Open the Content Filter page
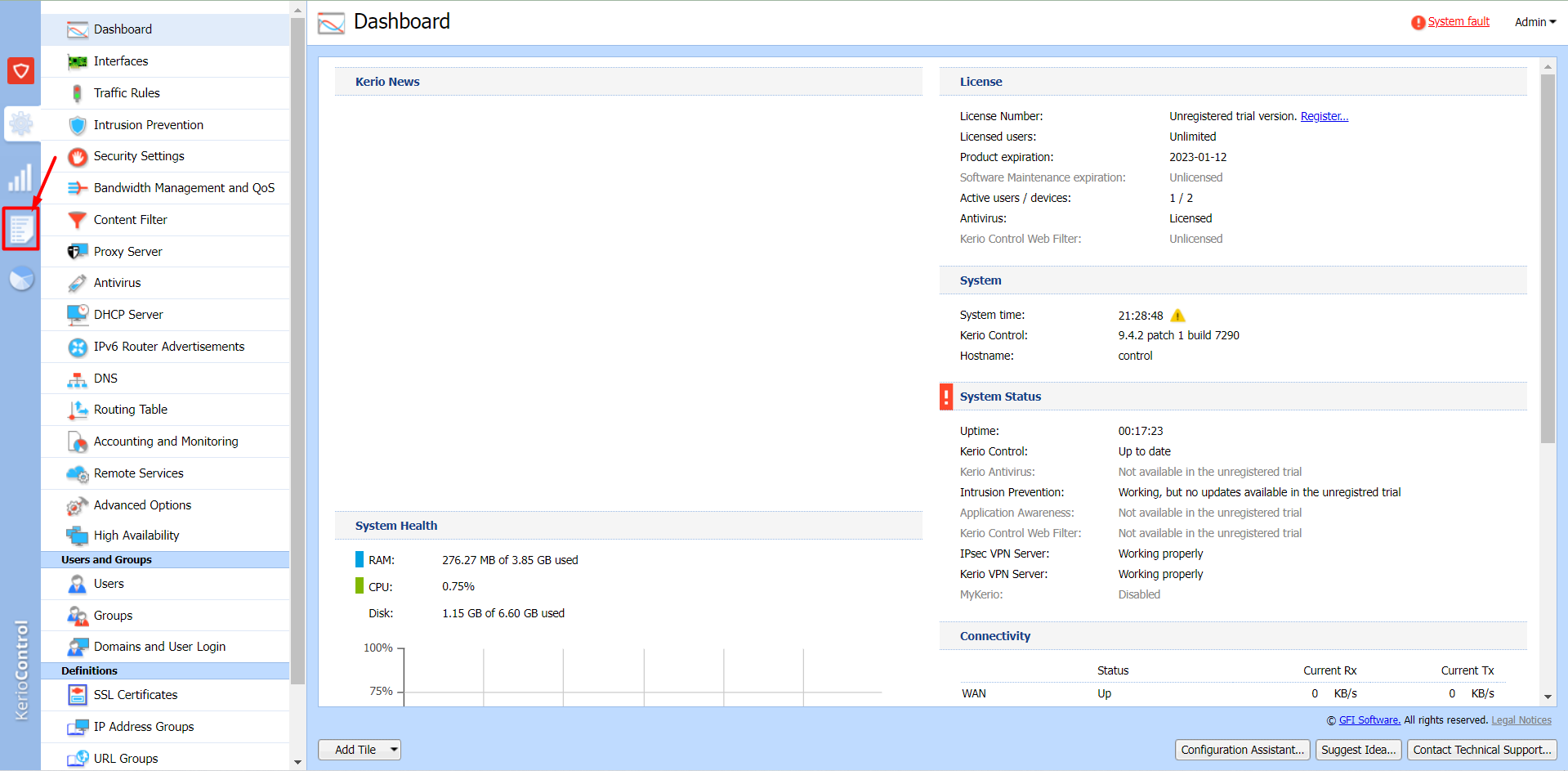This screenshot has height=771, width=1568. click(x=165, y=220)
